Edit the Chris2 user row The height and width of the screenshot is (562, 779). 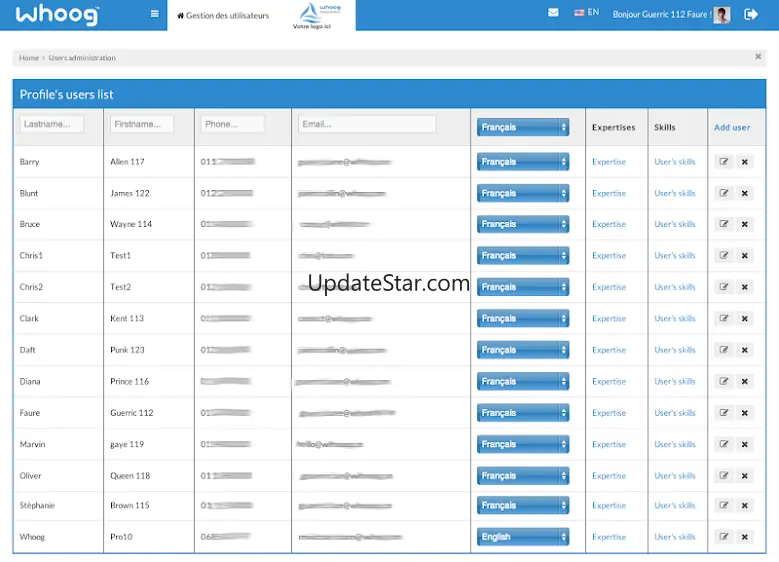pos(724,287)
